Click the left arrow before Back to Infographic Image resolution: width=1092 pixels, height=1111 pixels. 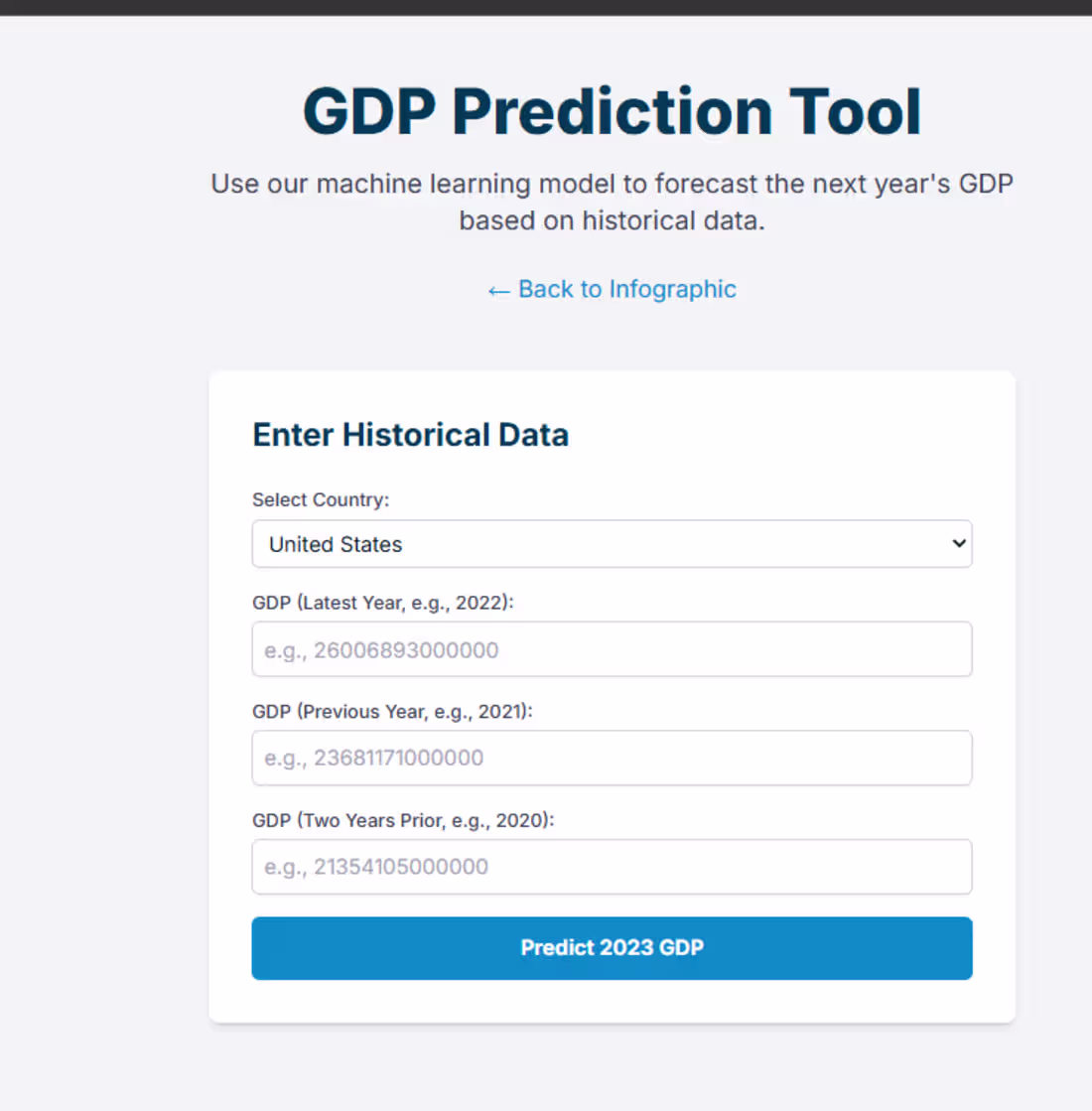[498, 289]
